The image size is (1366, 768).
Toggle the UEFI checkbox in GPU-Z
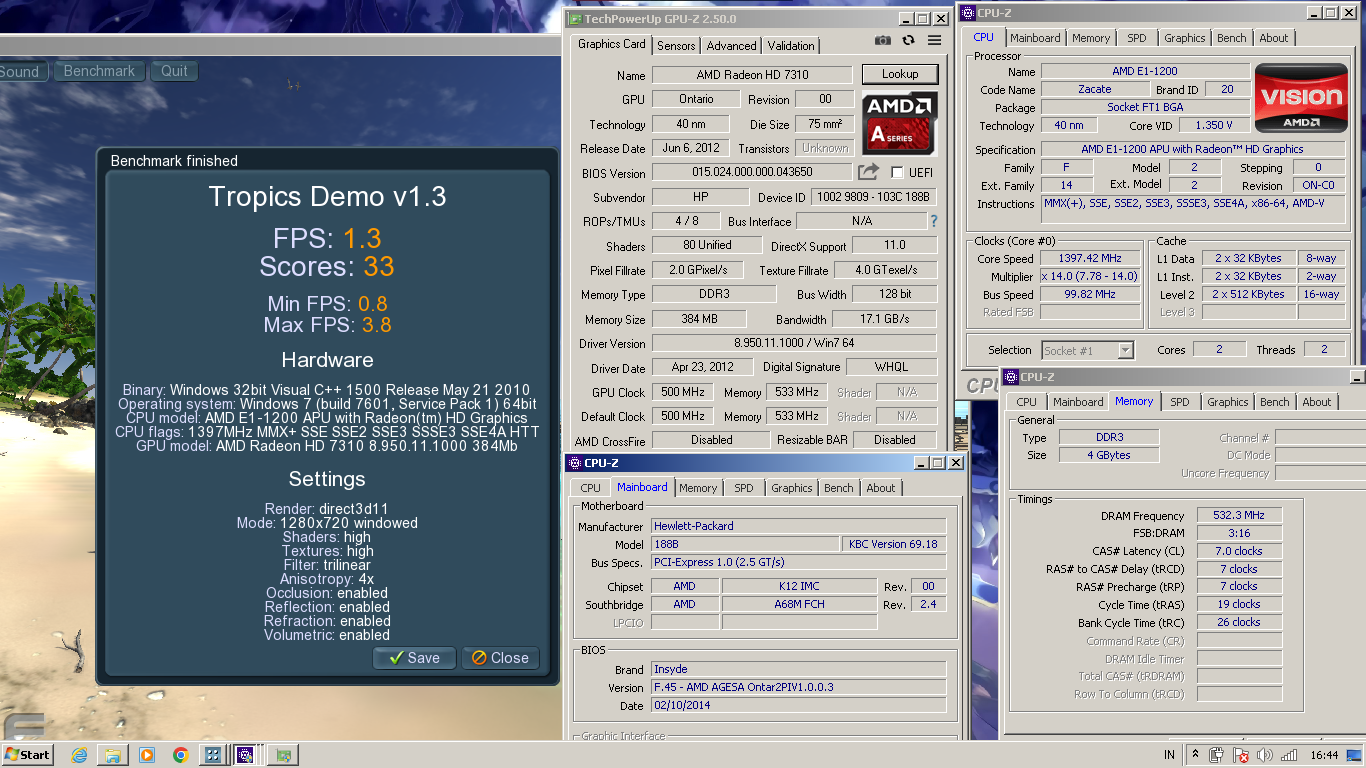[896, 172]
